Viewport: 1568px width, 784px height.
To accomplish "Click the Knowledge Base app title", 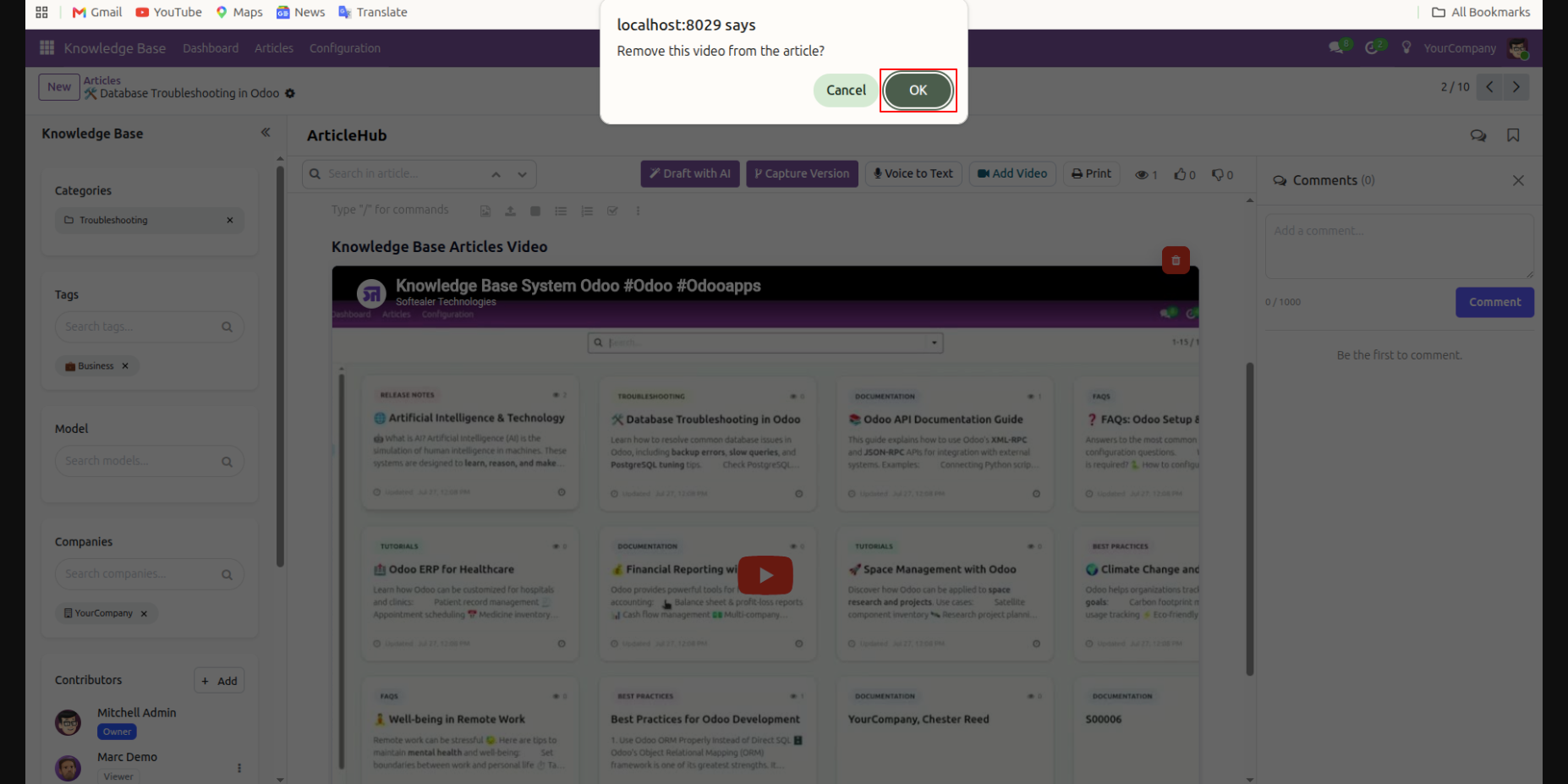I will point(115,48).
